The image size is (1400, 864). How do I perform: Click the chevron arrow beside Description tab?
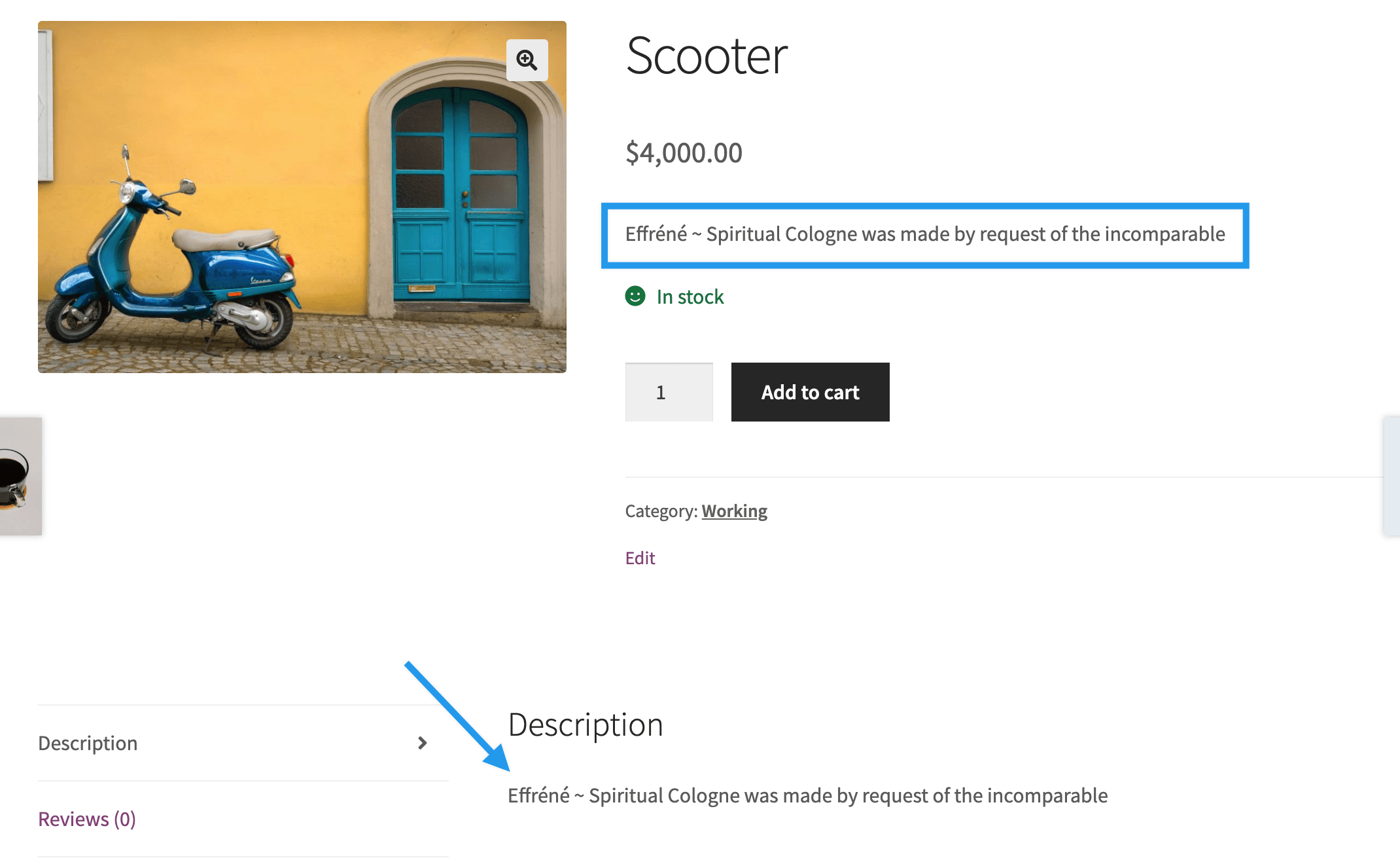click(423, 743)
